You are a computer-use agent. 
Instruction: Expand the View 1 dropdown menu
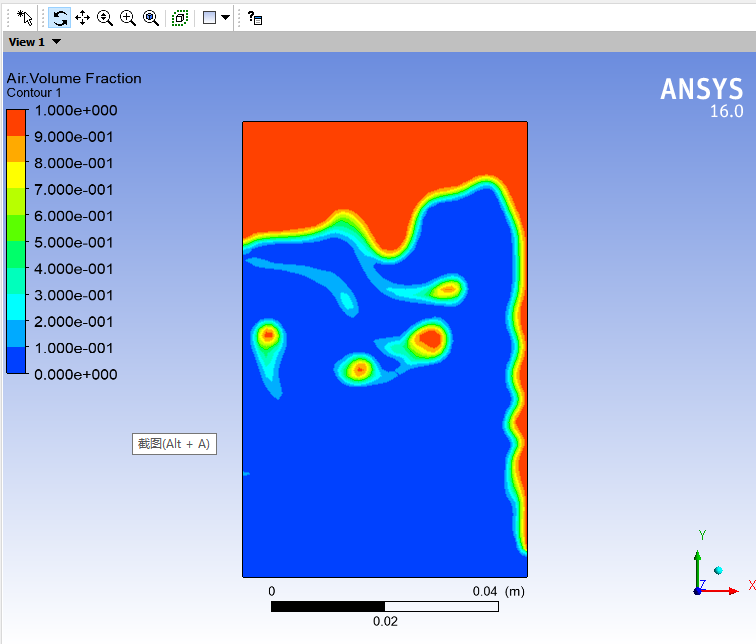tap(56, 42)
